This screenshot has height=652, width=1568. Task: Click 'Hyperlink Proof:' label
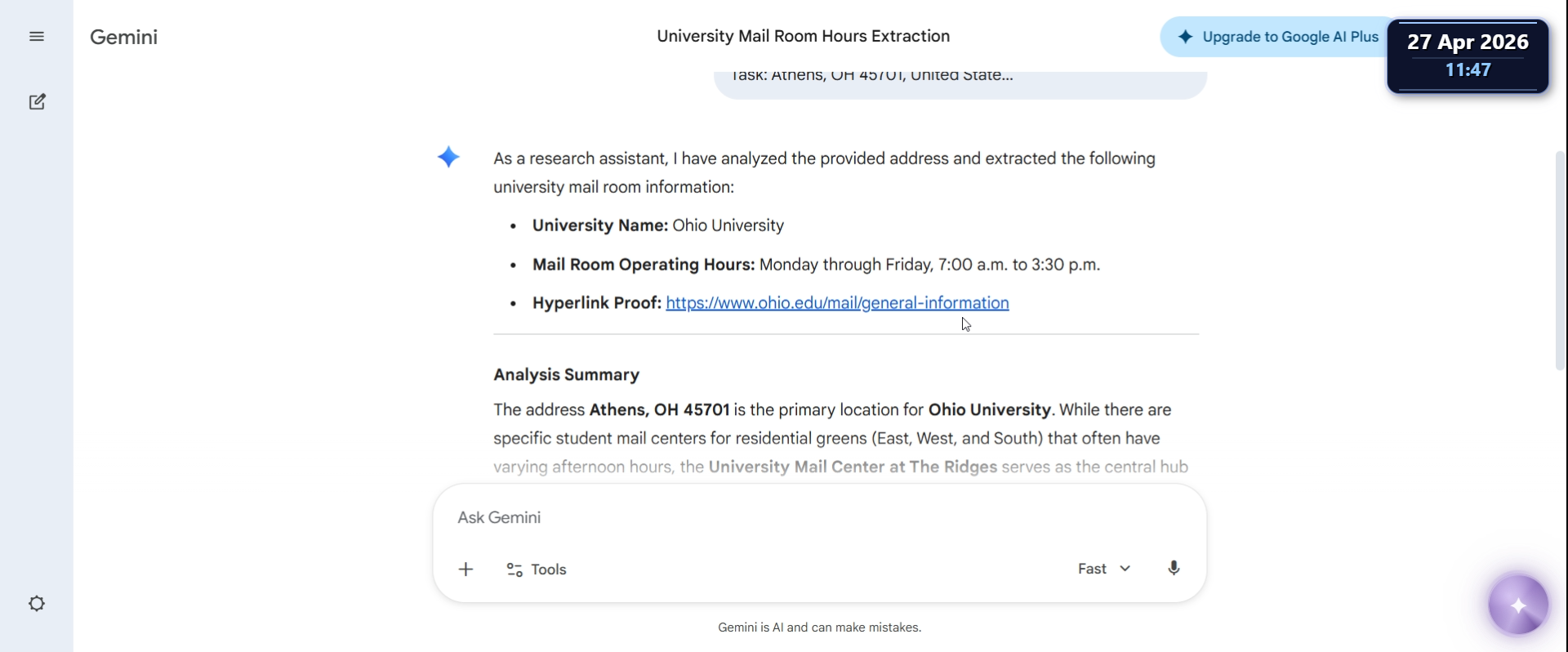[596, 303]
